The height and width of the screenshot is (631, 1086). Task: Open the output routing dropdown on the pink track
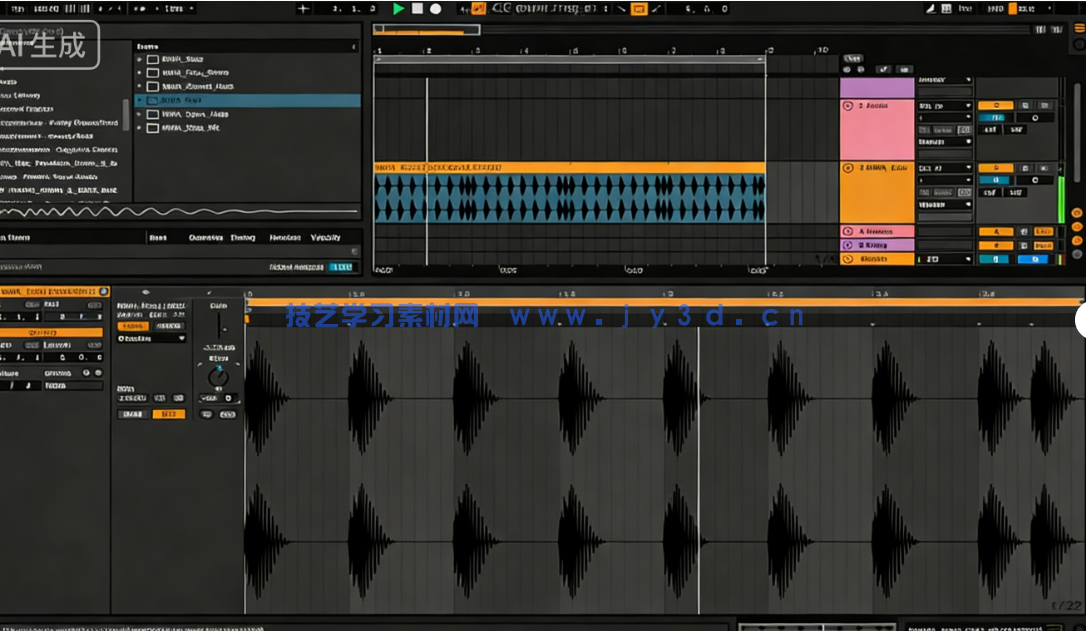tap(945, 142)
